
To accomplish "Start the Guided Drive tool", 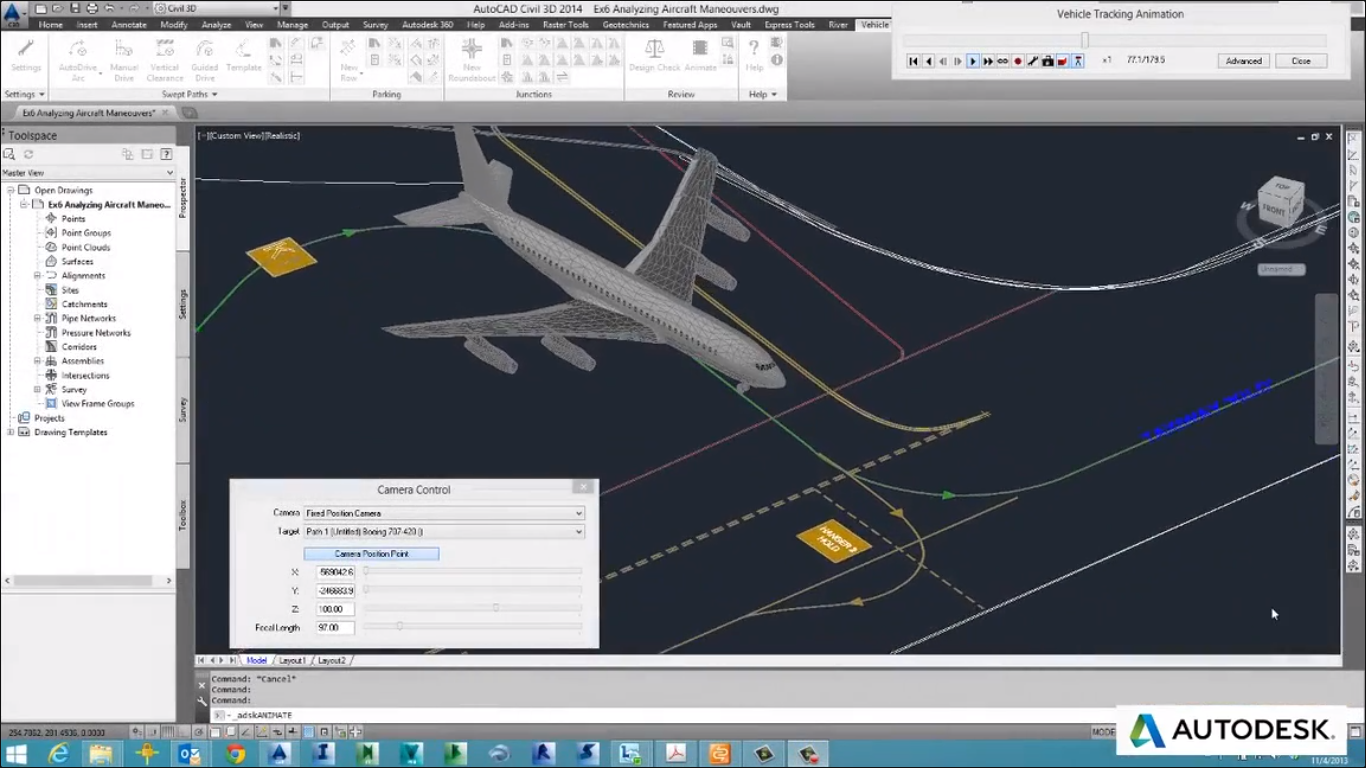I will pos(205,60).
